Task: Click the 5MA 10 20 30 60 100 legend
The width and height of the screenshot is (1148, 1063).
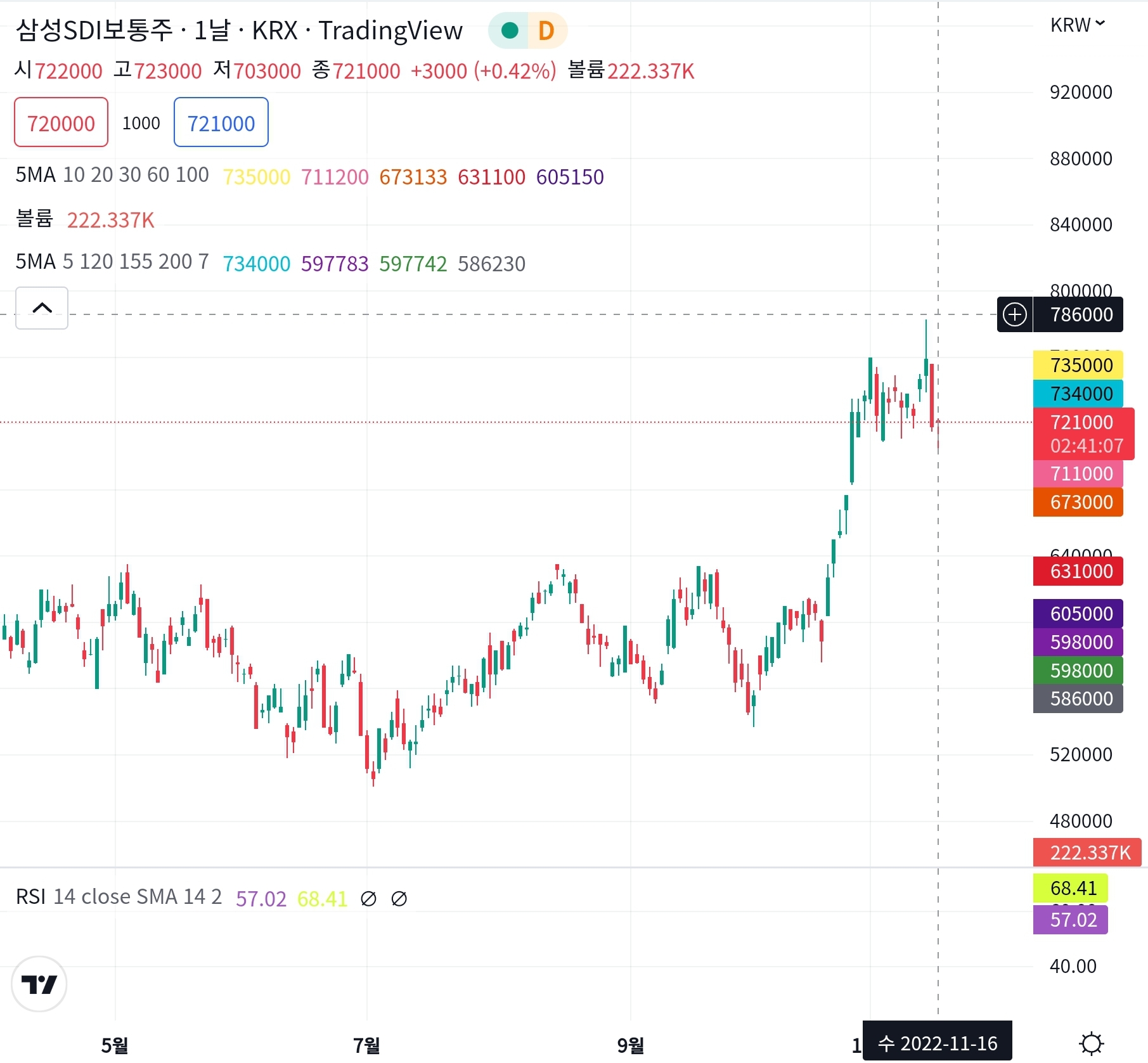Action: click(112, 175)
